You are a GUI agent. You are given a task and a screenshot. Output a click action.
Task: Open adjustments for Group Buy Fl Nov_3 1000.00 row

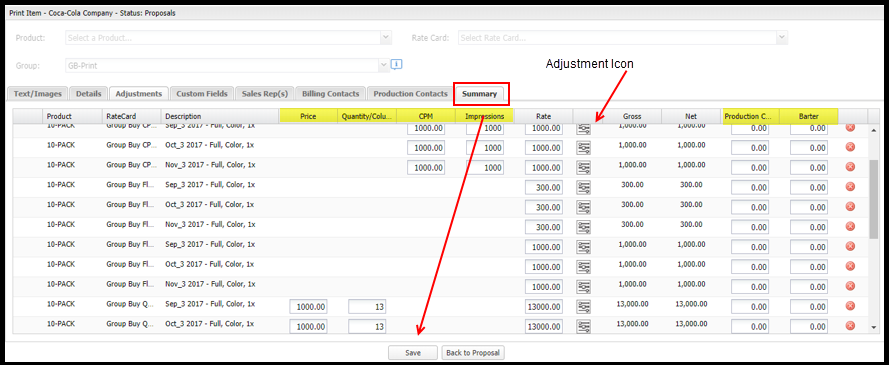(583, 287)
